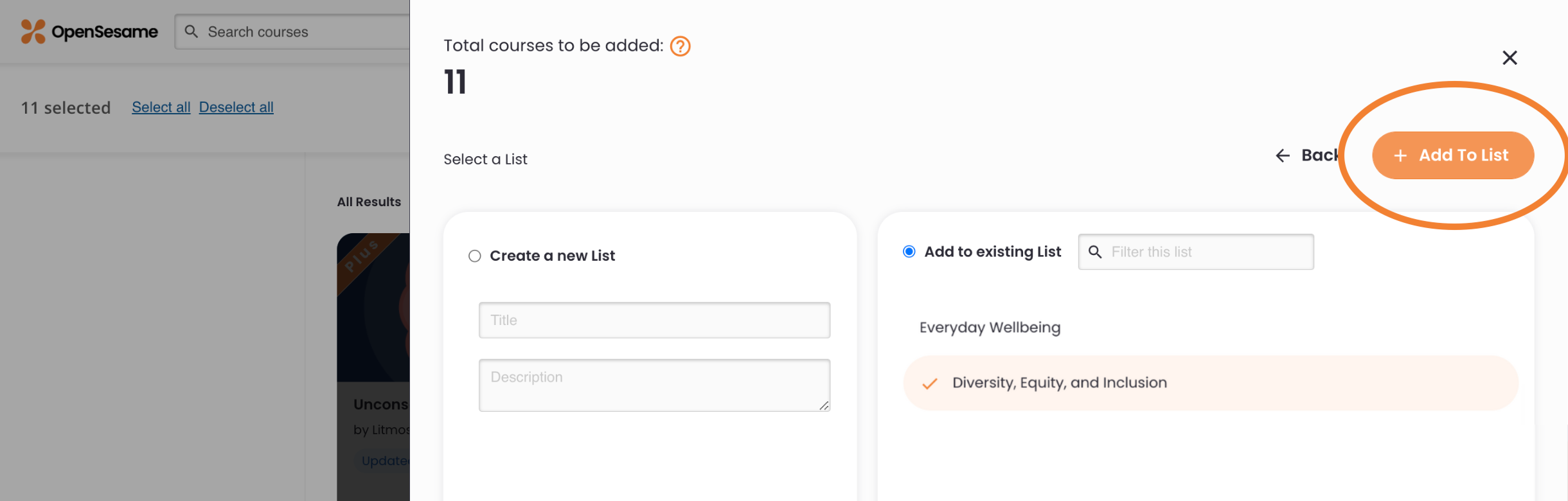Click the back arrow next to Back
This screenshot has height=501, width=1568.
pos(1282,155)
